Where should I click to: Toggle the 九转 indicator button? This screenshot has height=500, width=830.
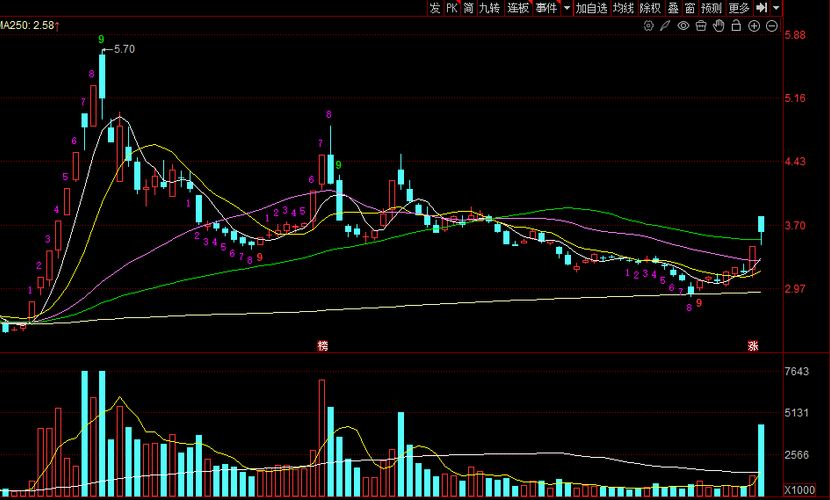pyautogui.click(x=489, y=8)
